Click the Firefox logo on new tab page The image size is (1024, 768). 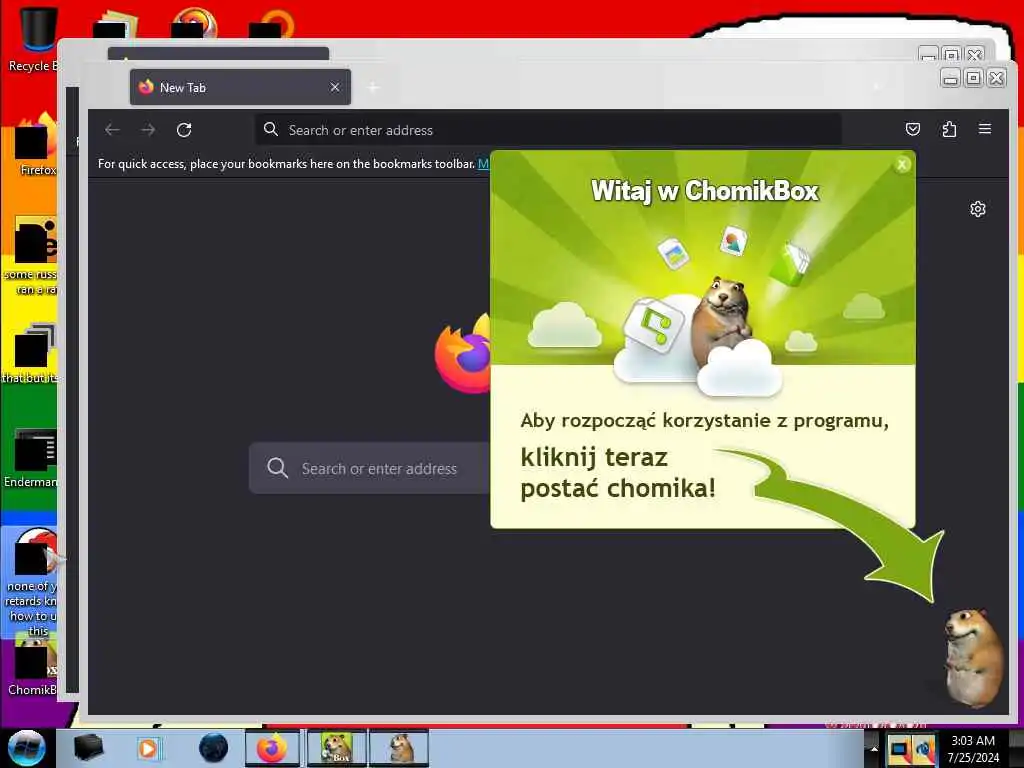pos(463,355)
